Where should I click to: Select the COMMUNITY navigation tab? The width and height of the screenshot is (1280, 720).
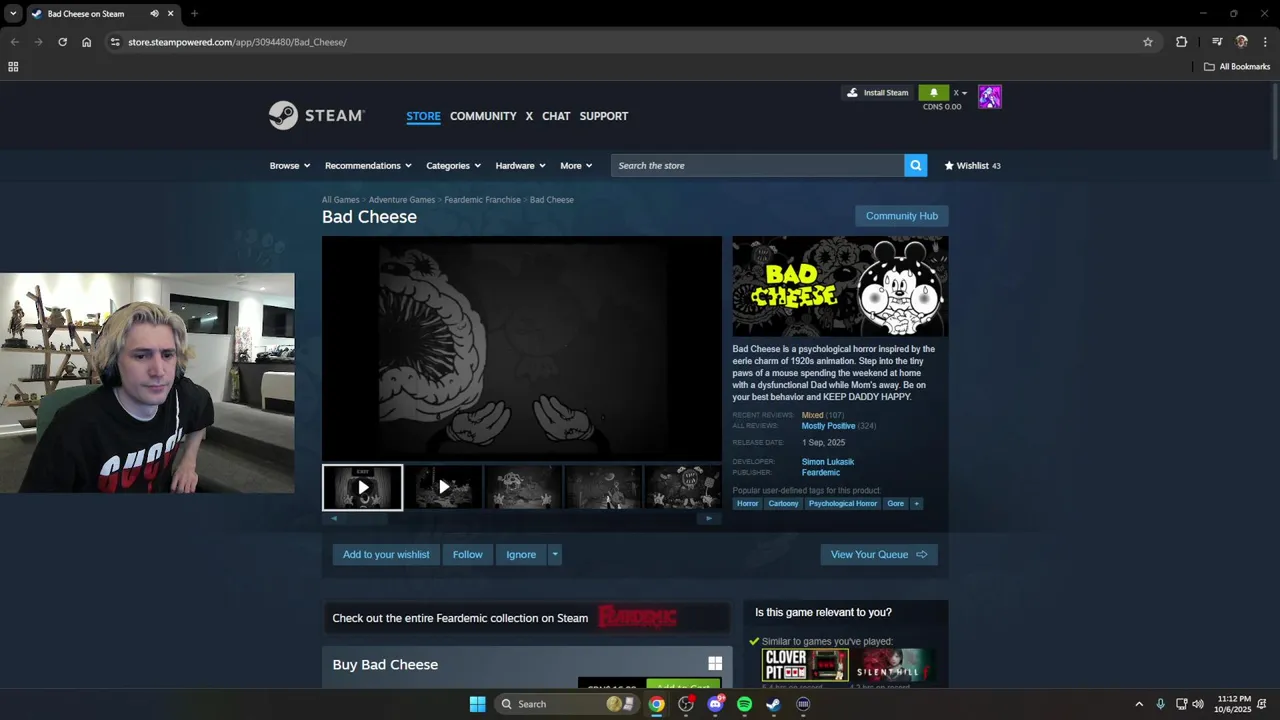[x=483, y=116]
